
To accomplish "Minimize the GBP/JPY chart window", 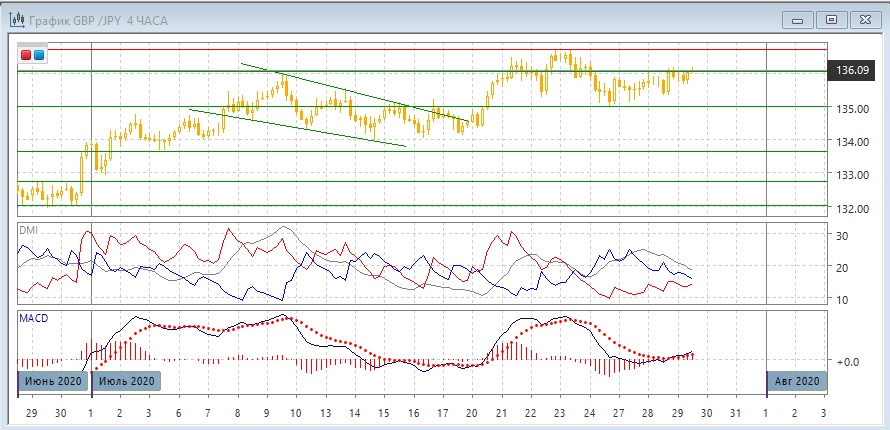I will pos(797,19).
